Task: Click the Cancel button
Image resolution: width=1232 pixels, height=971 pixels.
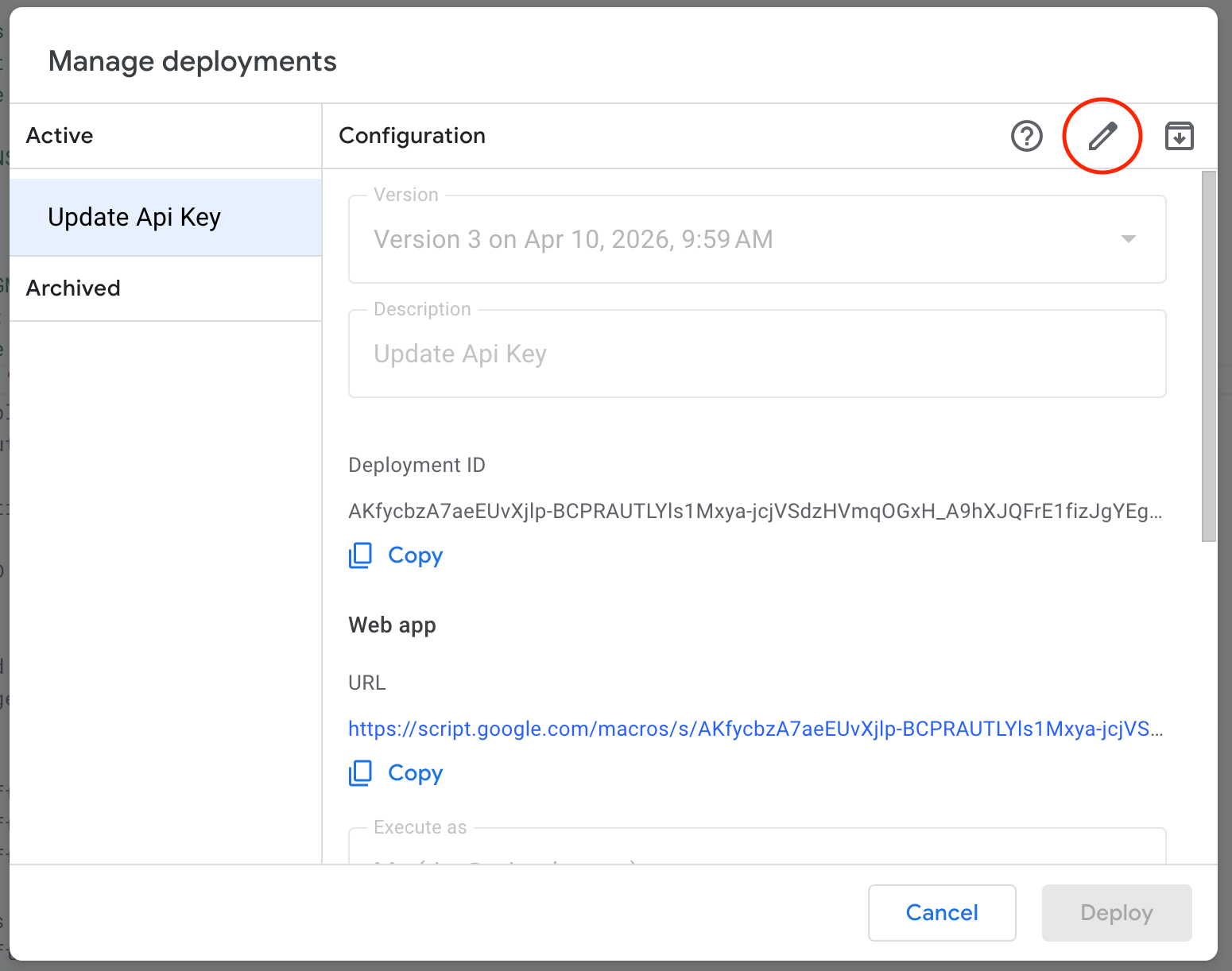Action: click(x=941, y=912)
